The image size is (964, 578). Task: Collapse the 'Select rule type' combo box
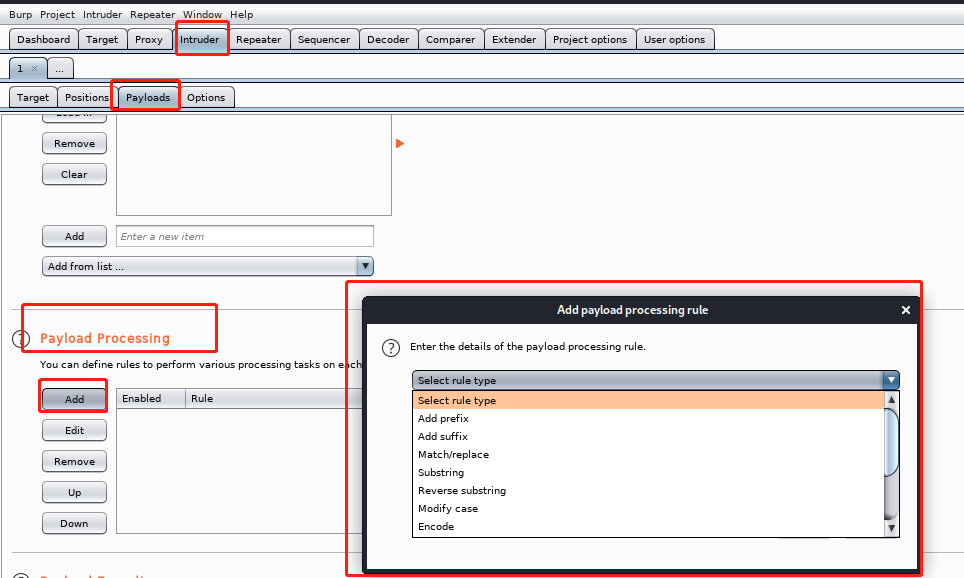click(x=655, y=380)
